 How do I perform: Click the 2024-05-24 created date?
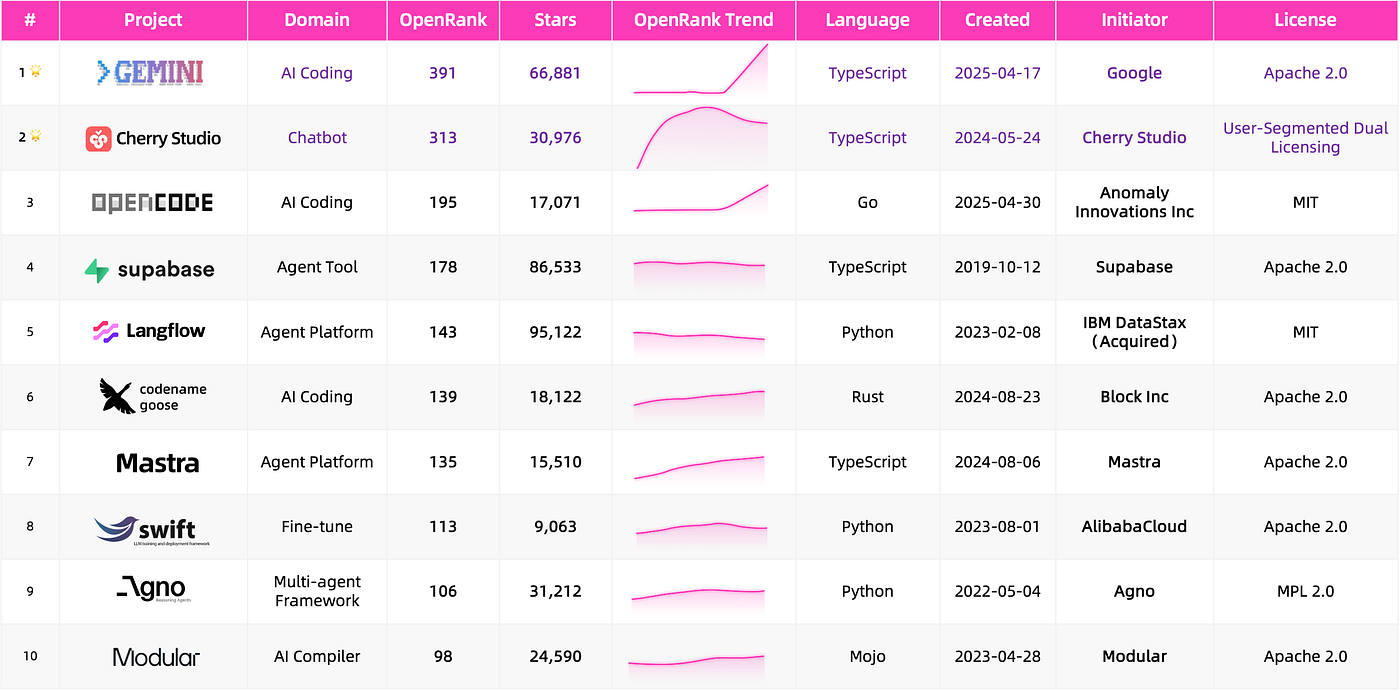pos(997,138)
